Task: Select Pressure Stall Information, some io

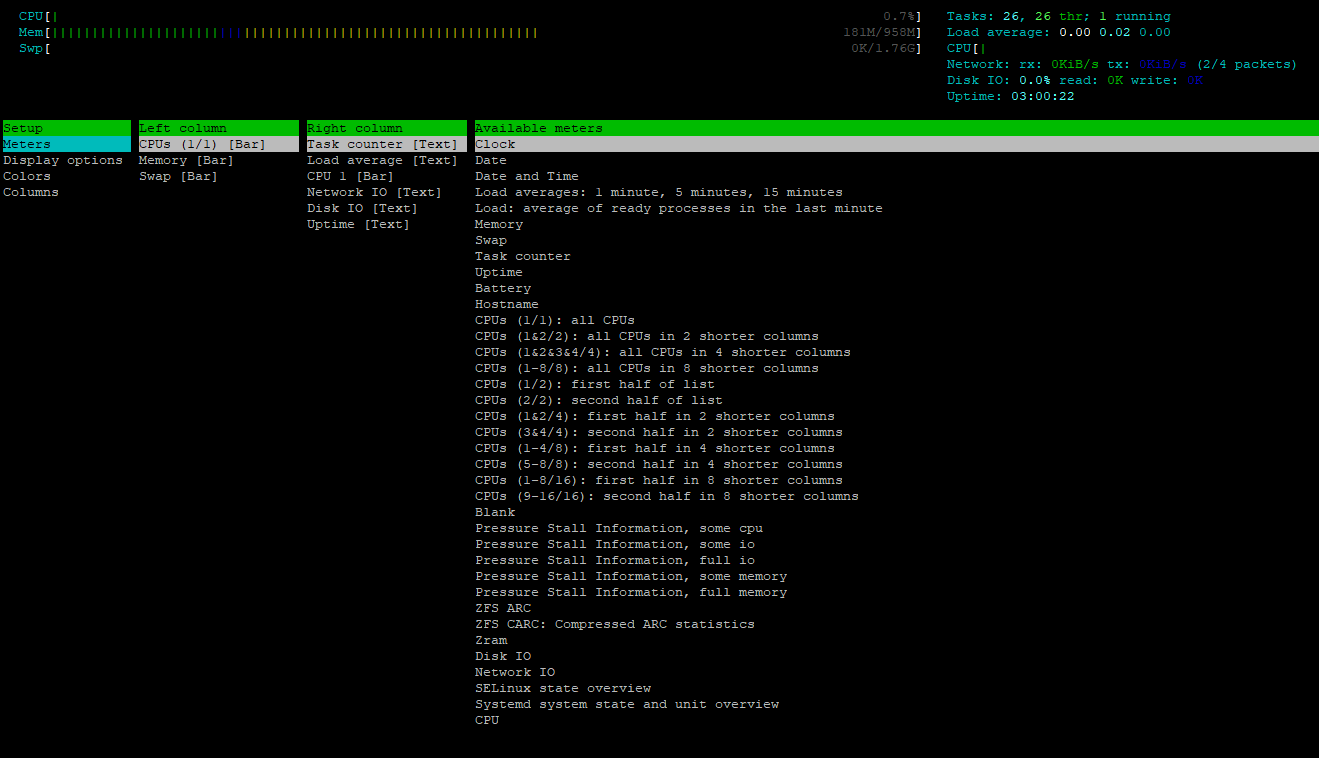Action: [615, 544]
